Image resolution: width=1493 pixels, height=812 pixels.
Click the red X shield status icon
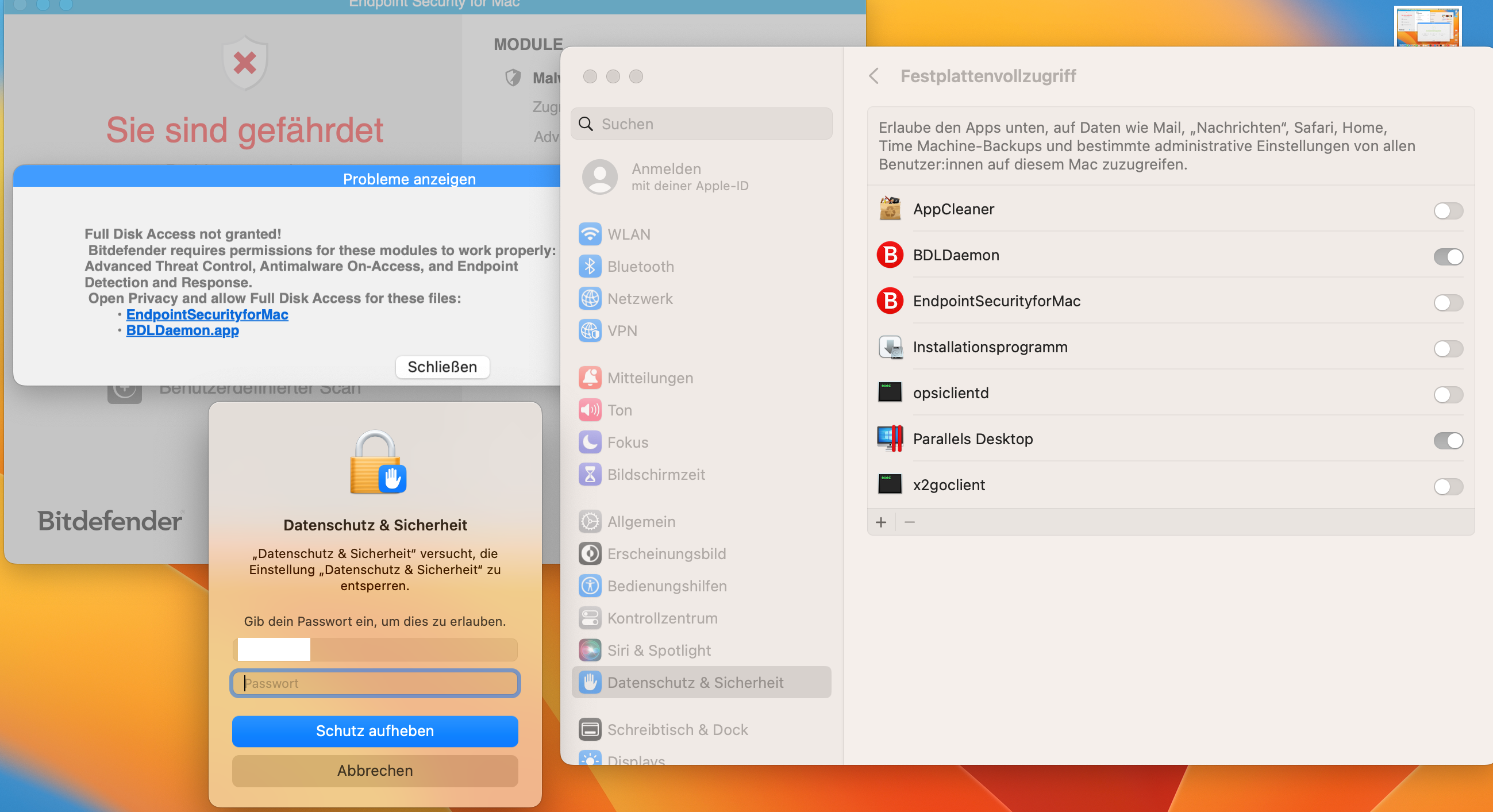coord(245,63)
